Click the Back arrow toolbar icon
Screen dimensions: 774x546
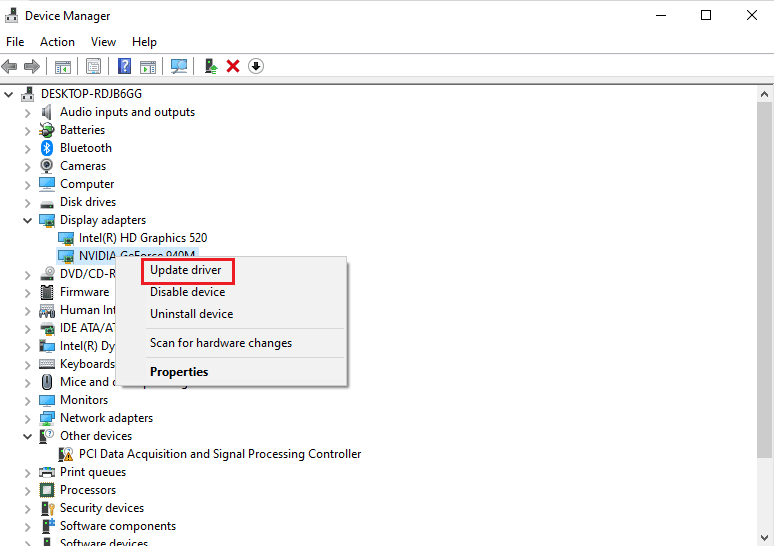click(9, 66)
